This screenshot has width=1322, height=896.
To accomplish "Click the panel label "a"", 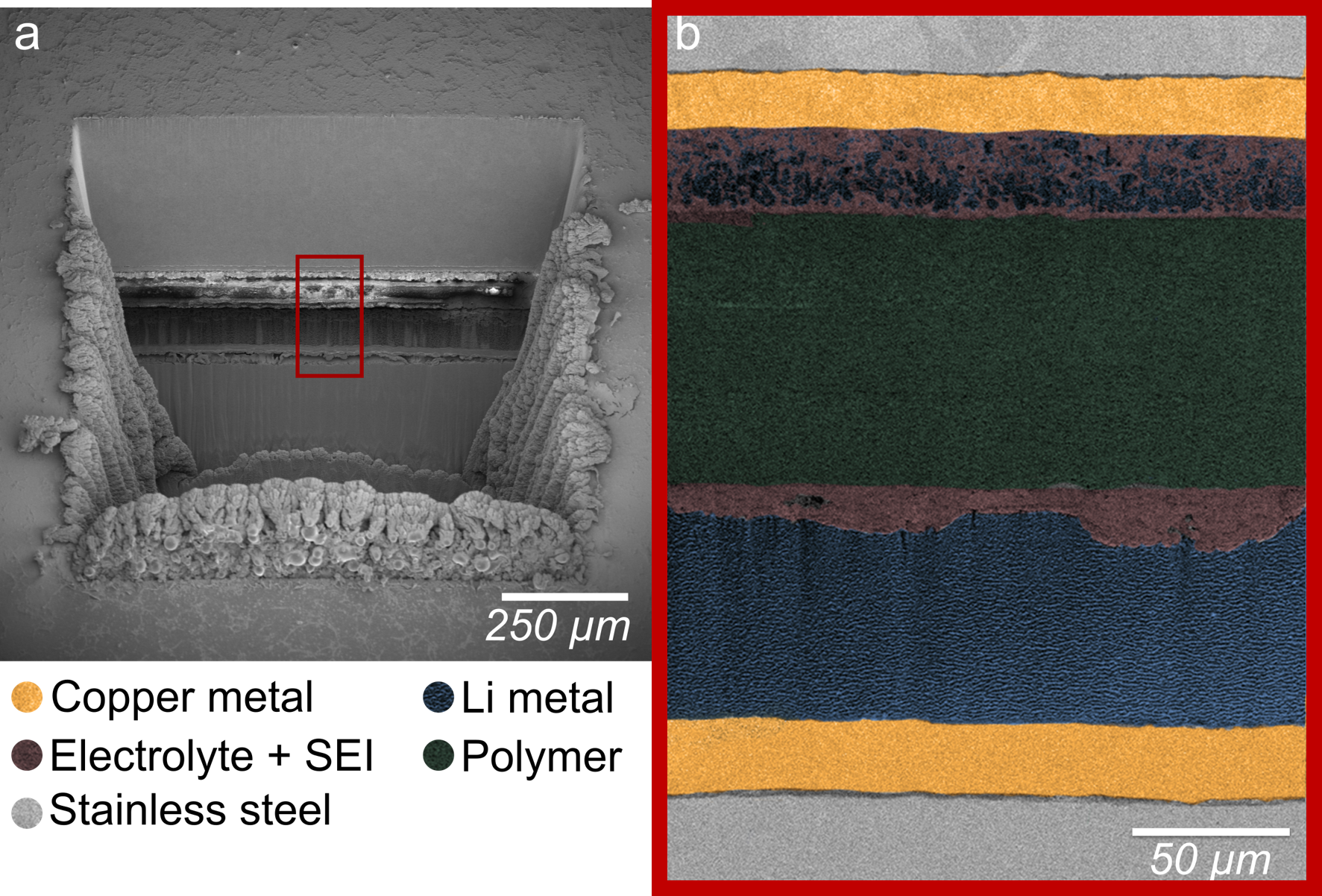I will point(27,35).
